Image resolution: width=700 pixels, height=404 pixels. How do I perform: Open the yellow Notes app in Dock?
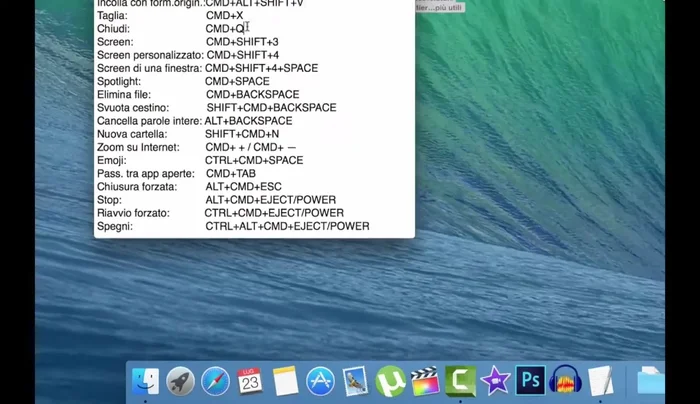285,381
